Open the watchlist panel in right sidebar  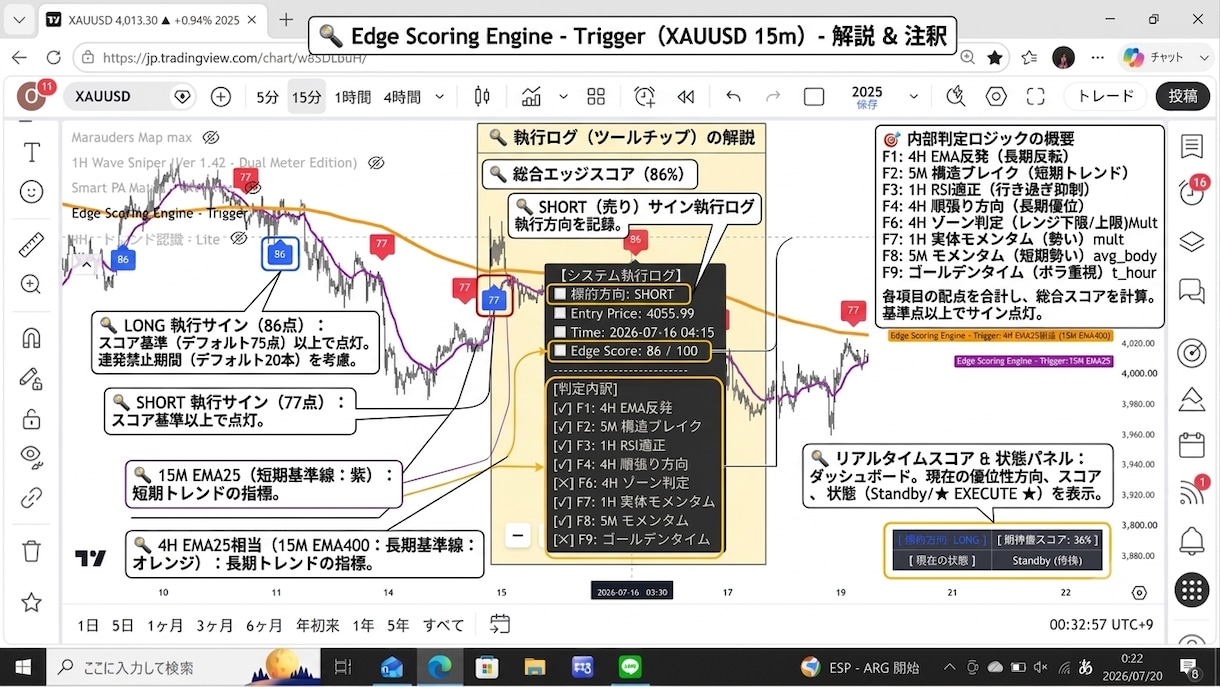pos(1191,147)
